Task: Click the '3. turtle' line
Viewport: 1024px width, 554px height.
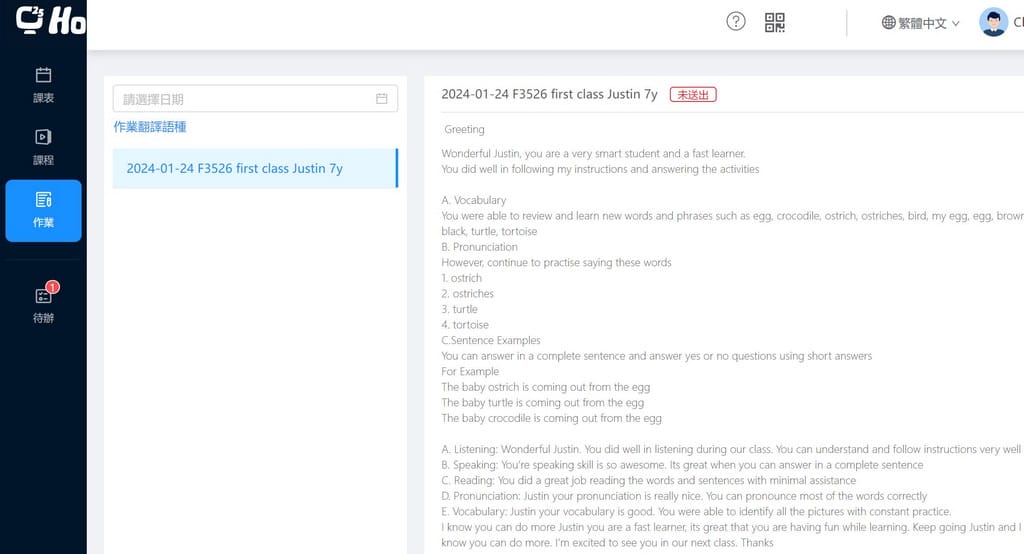Action: pyautogui.click(x=460, y=310)
